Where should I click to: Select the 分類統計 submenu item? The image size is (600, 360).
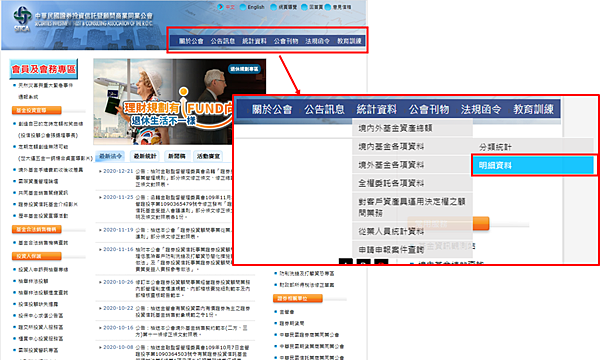tap(533, 147)
